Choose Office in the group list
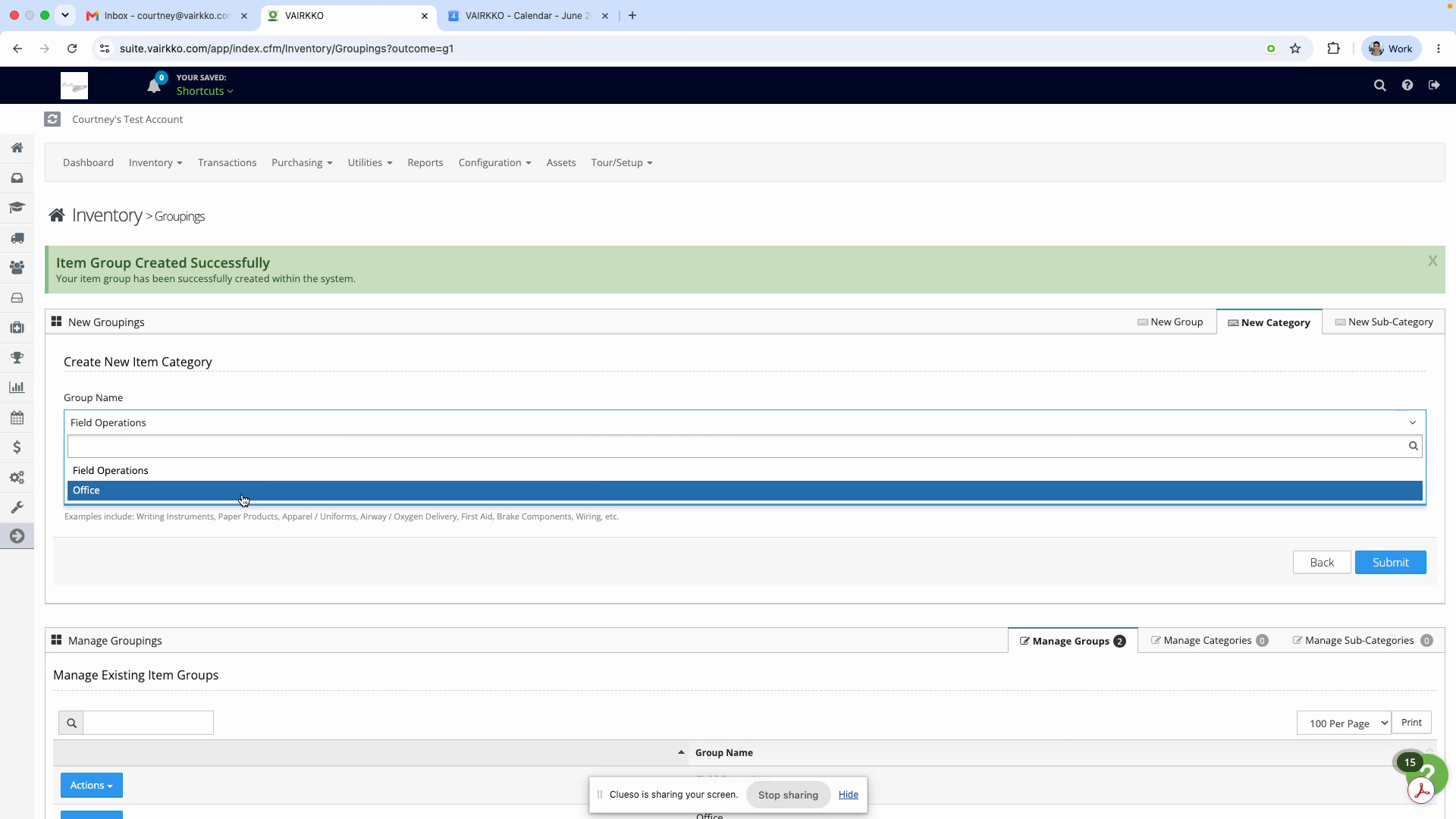The width and height of the screenshot is (1456, 819). click(x=745, y=491)
